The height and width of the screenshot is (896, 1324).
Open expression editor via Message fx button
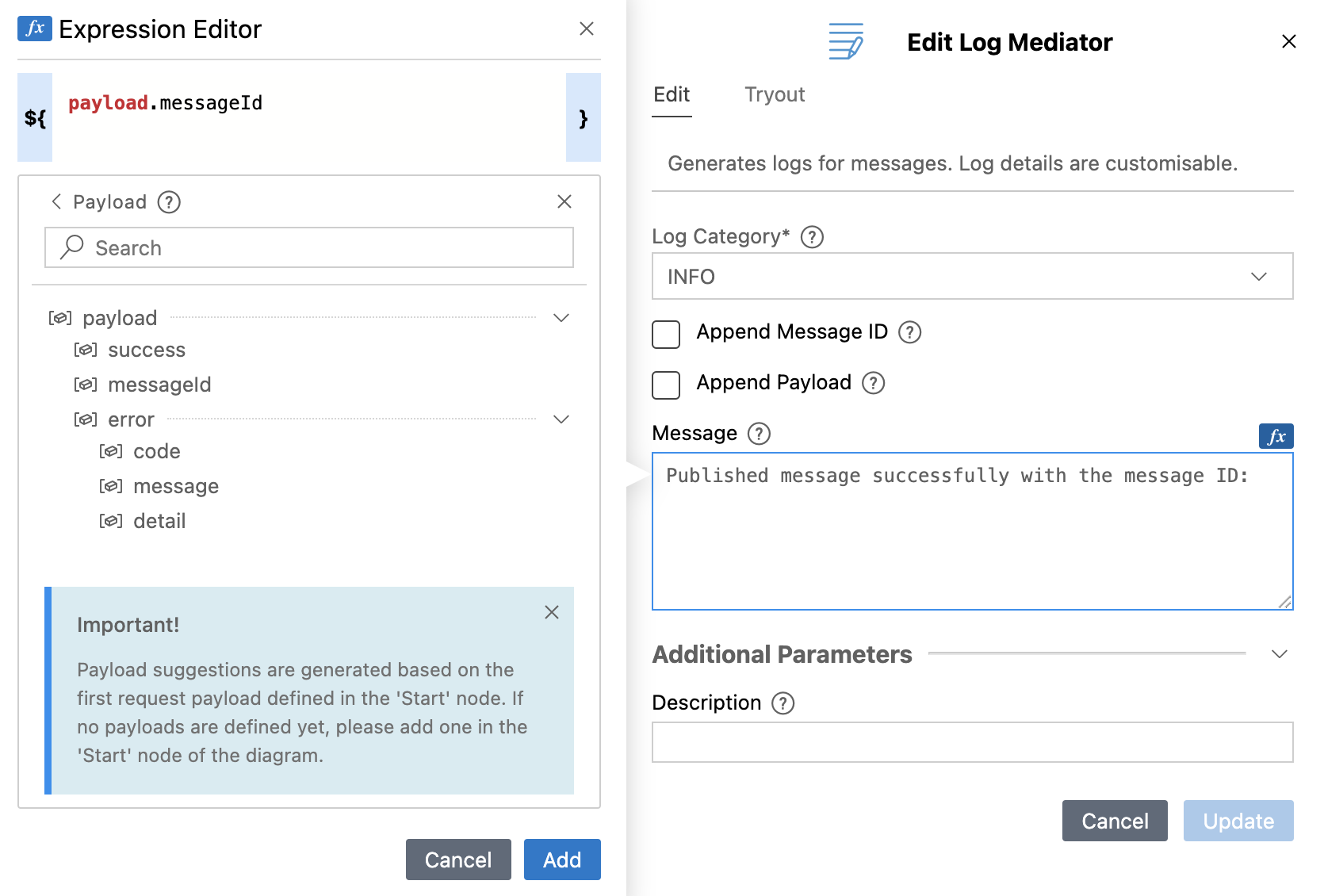point(1276,436)
